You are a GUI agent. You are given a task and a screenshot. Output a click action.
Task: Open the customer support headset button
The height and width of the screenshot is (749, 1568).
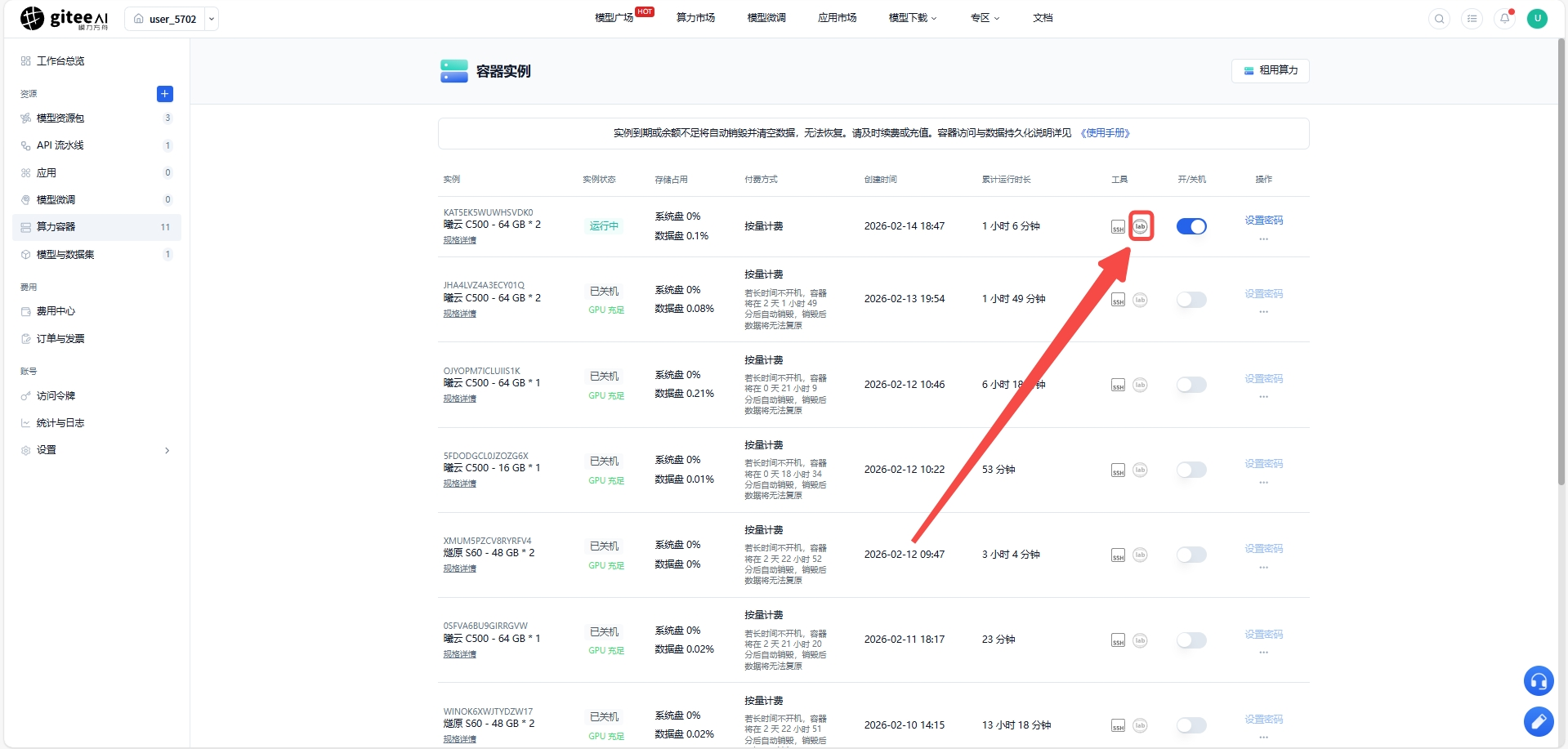point(1539,680)
